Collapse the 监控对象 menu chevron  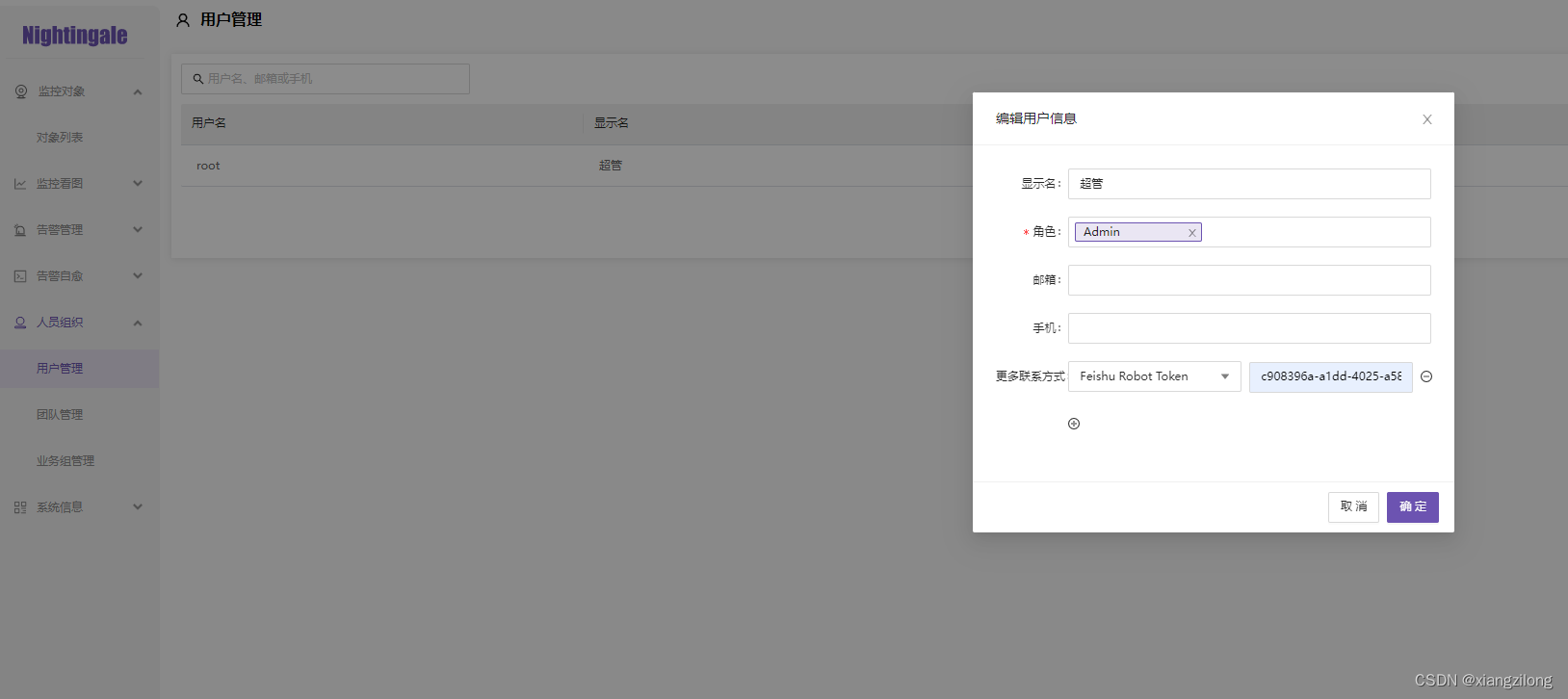(138, 92)
